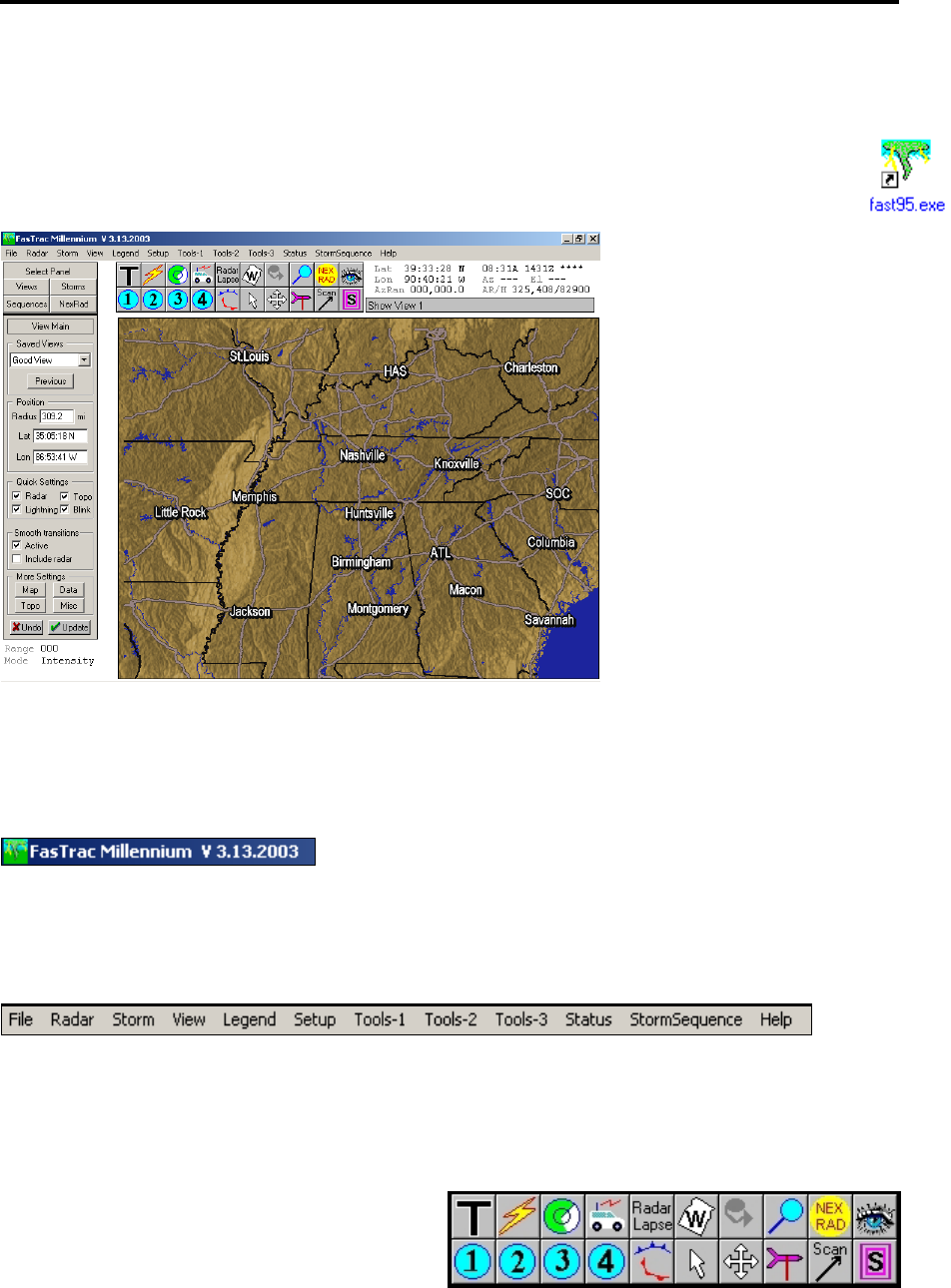
Task: Click the Nashville label on the map
Action: (x=363, y=455)
